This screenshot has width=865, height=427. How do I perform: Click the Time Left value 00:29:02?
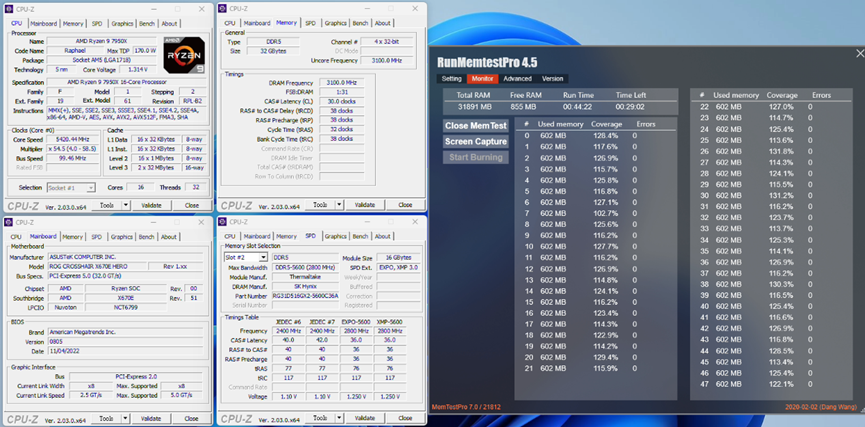(x=631, y=107)
